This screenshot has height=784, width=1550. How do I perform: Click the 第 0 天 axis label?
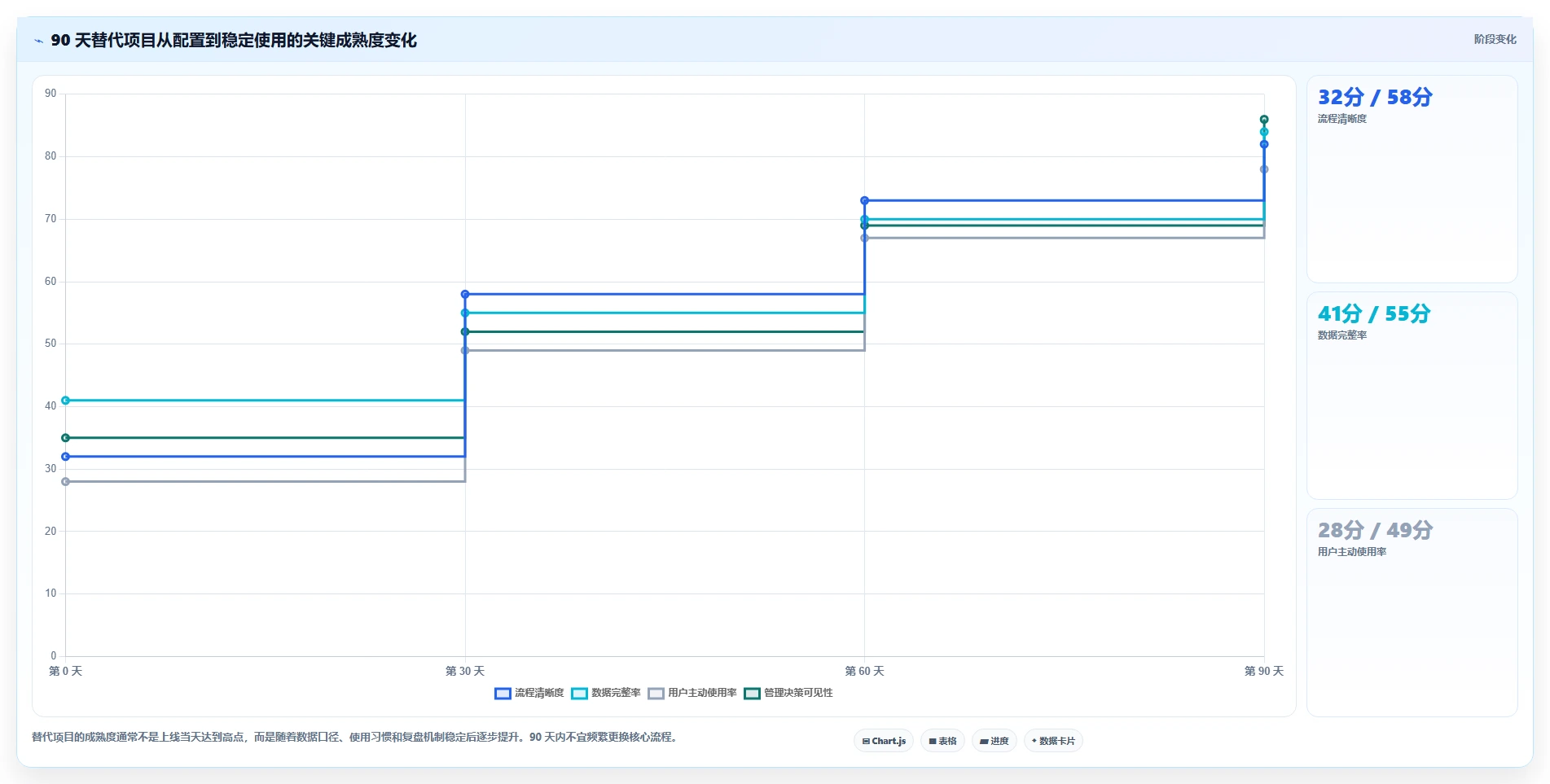(x=65, y=671)
